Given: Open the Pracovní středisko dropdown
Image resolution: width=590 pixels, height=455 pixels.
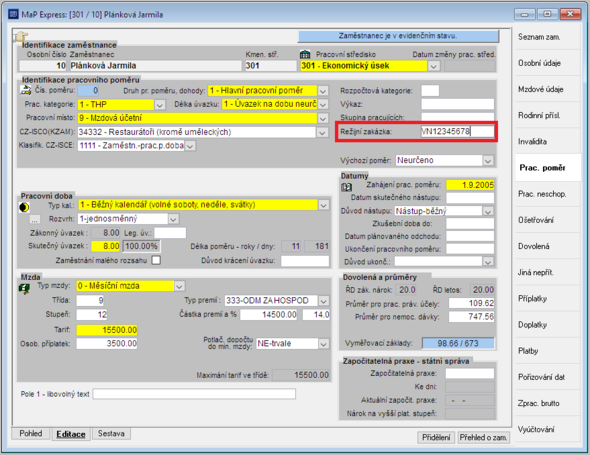Looking at the screenshot, I should point(433,66).
